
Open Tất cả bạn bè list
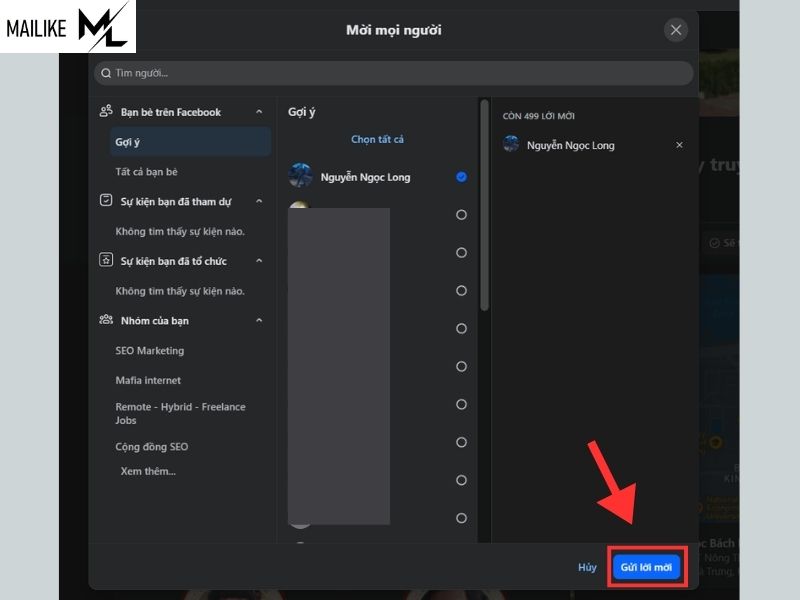146,172
